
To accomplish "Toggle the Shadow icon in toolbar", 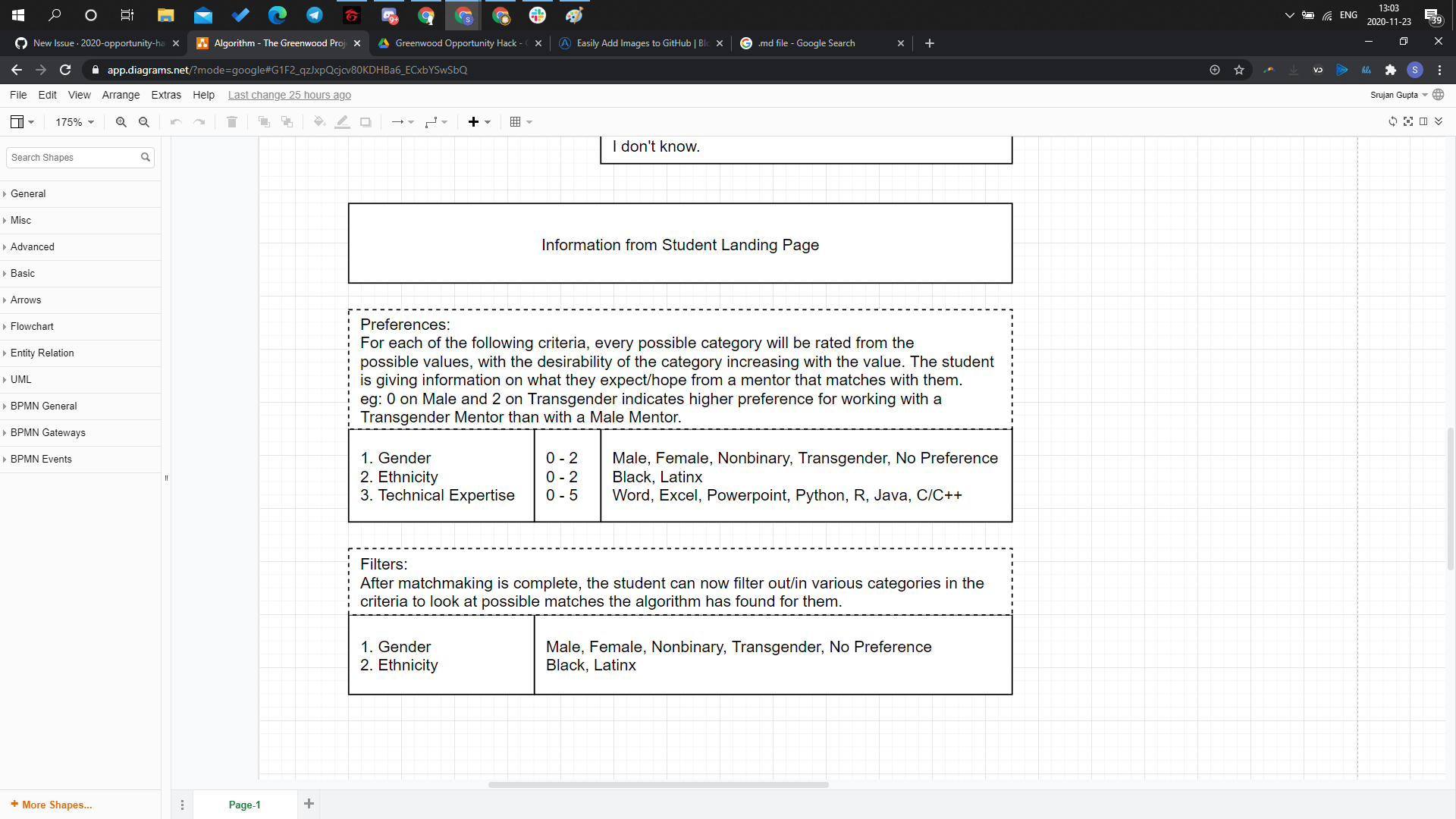I will pyautogui.click(x=366, y=122).
